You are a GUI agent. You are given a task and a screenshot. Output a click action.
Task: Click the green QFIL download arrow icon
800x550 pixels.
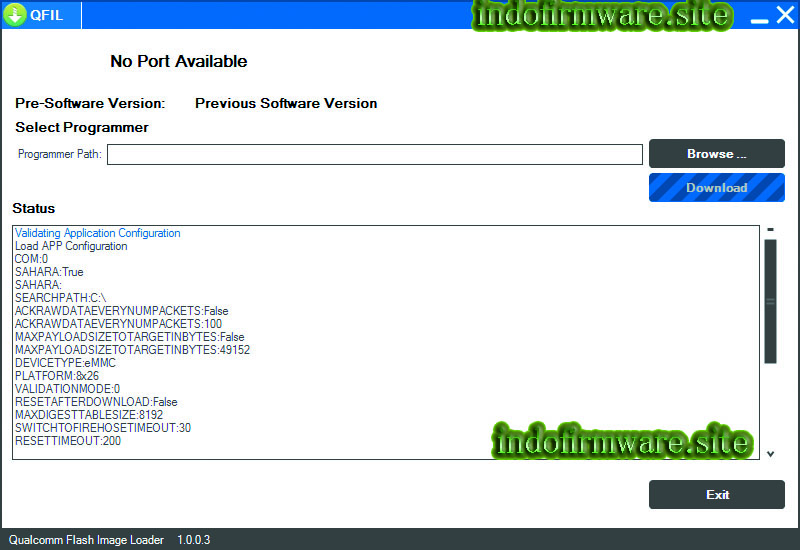[15, 15]
